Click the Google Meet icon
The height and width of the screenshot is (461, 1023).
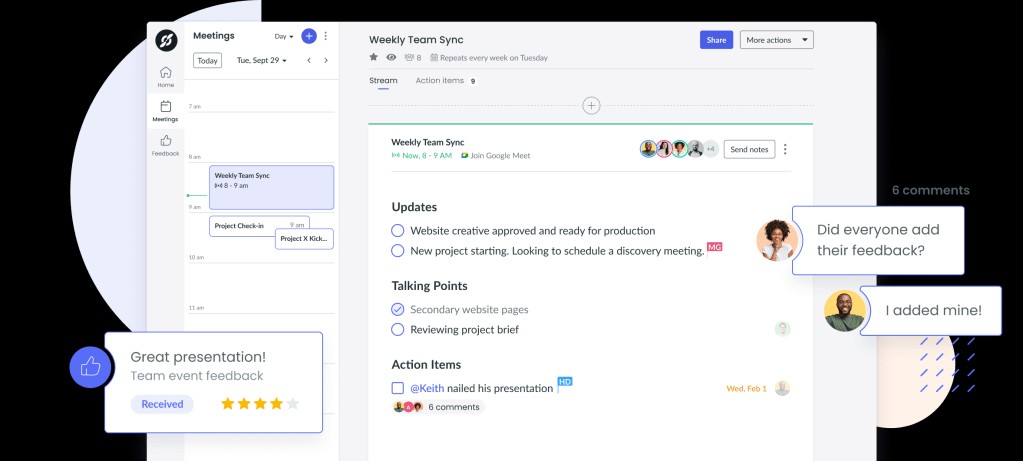[465, 156]
